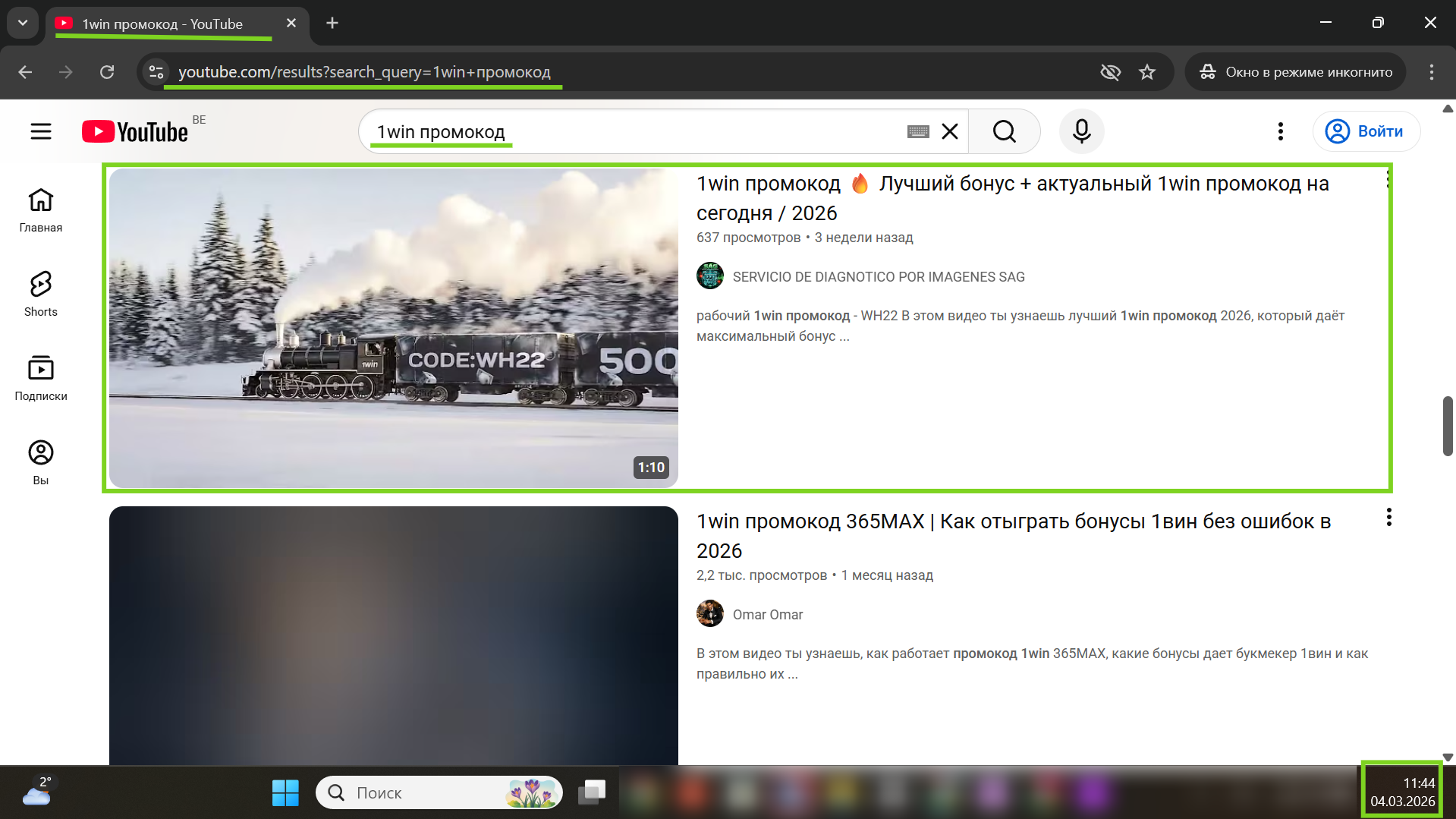The image size is (1456, 819).
Task: Open the Windows Start menu
Action: point(285,792)
